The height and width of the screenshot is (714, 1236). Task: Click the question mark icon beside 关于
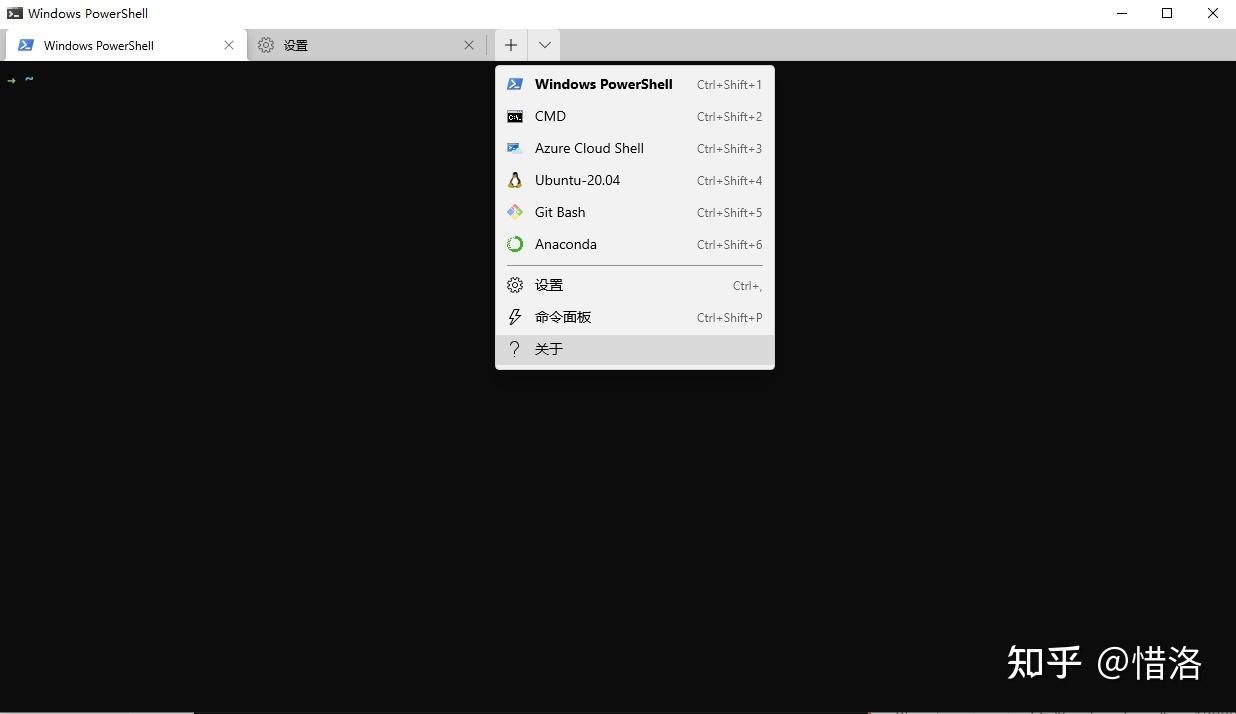click(x=514, y=349)
